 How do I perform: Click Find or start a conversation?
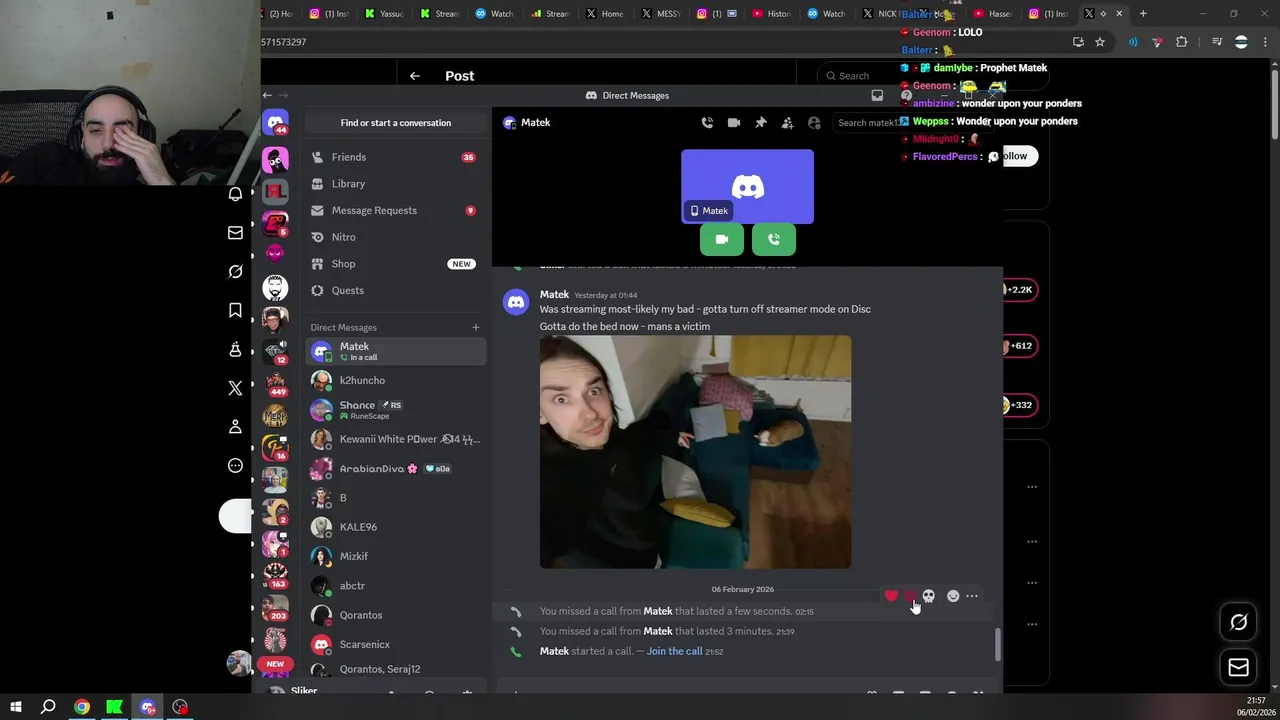[x=396, y=123]
